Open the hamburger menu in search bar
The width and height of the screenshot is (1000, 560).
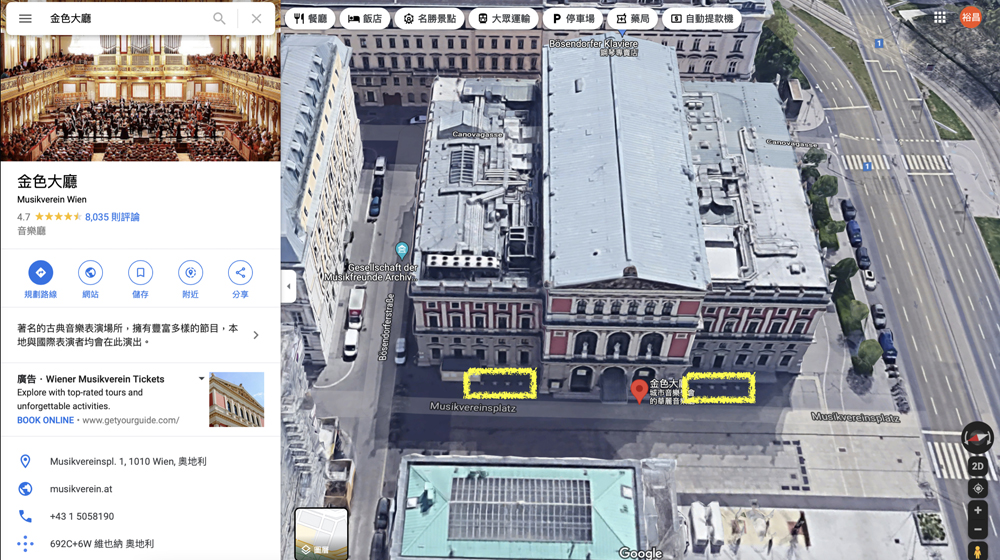(x=25, y=18)
